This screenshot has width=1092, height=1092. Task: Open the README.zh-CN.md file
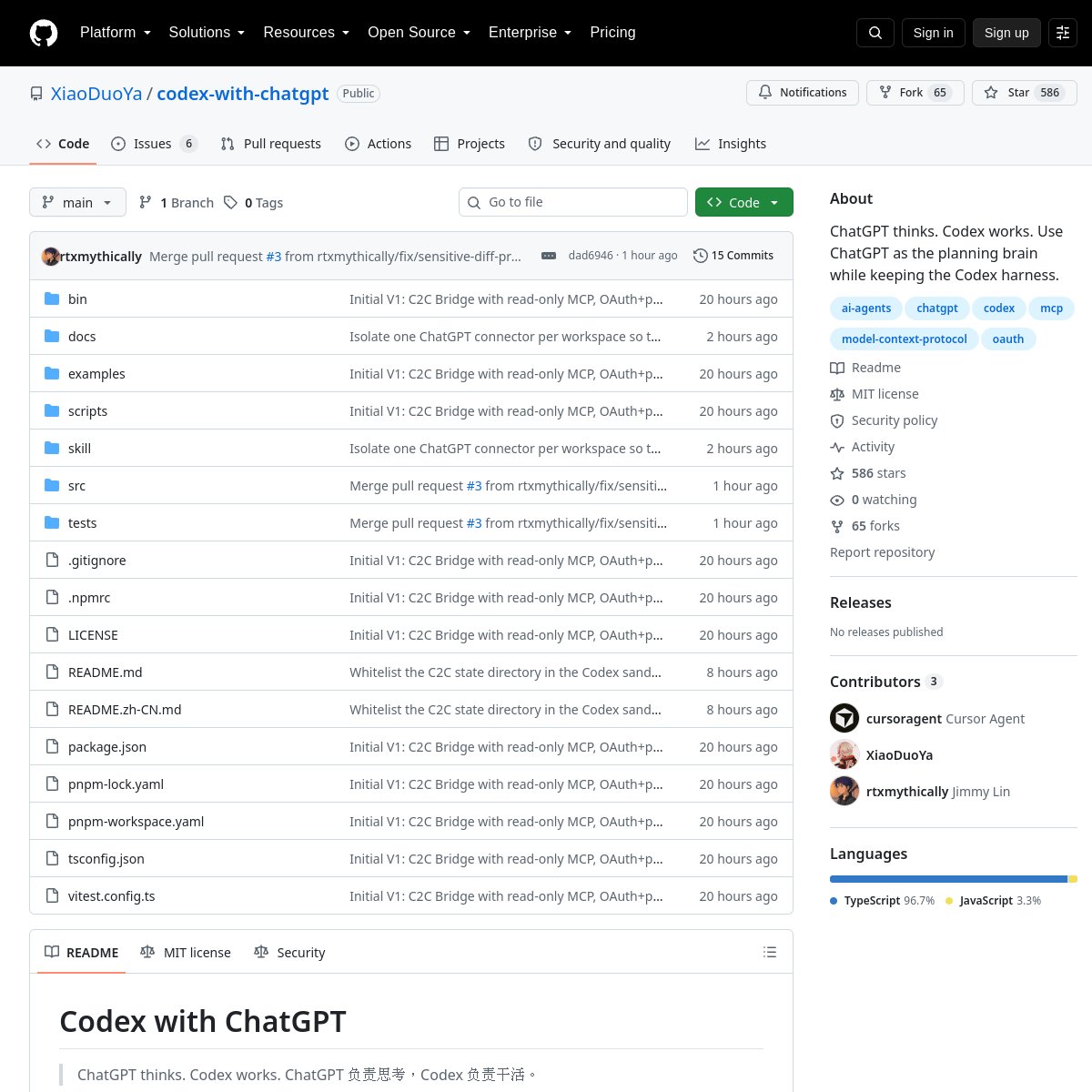click(125, 709)
